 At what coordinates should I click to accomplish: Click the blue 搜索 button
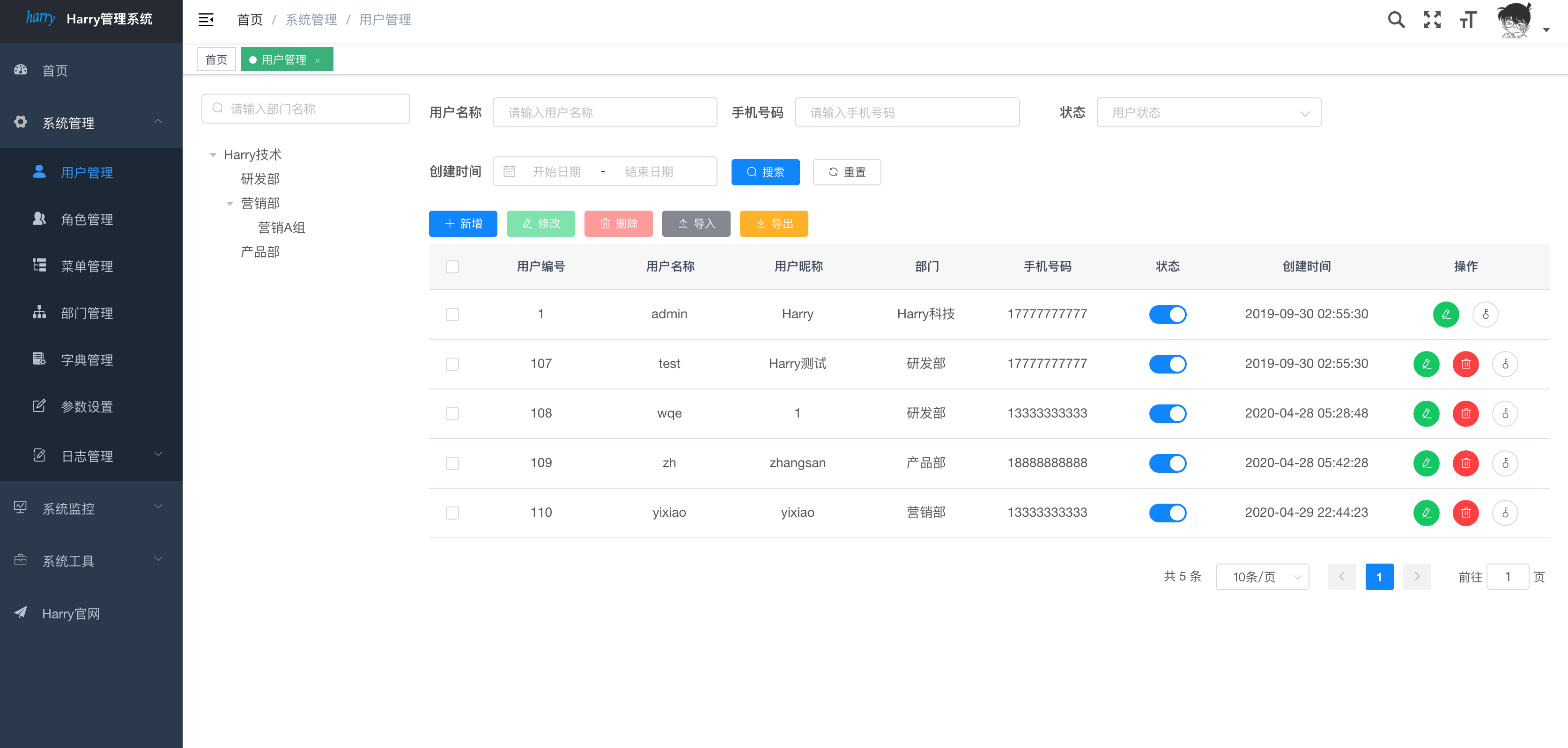(765, 172)
